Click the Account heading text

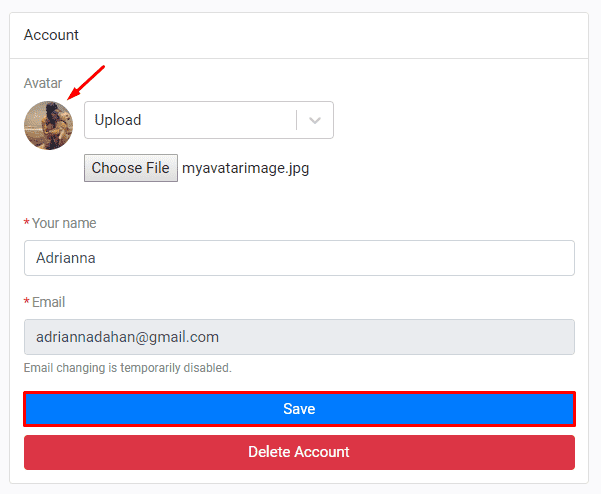click(51, 35)
